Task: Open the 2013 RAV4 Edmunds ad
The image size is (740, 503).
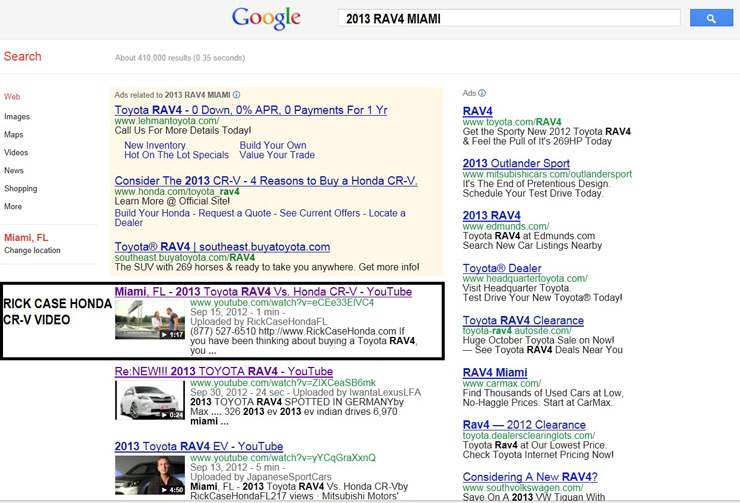Action: tap(491, 215)
